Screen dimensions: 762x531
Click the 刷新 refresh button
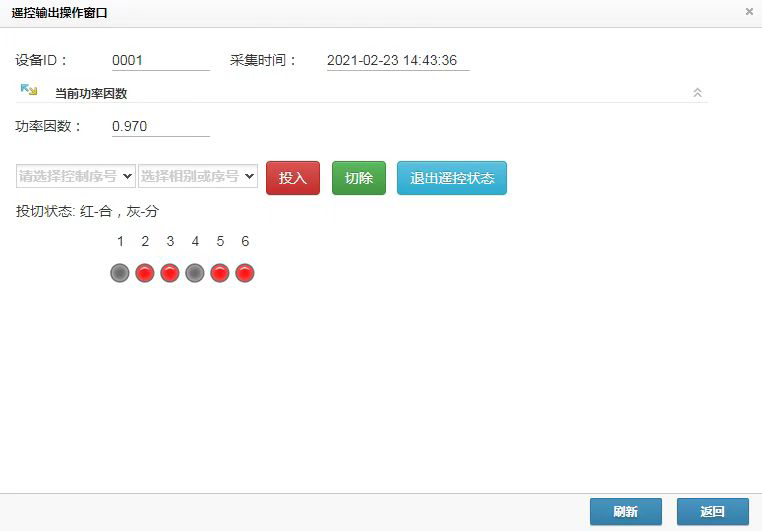tap(626, 511)
